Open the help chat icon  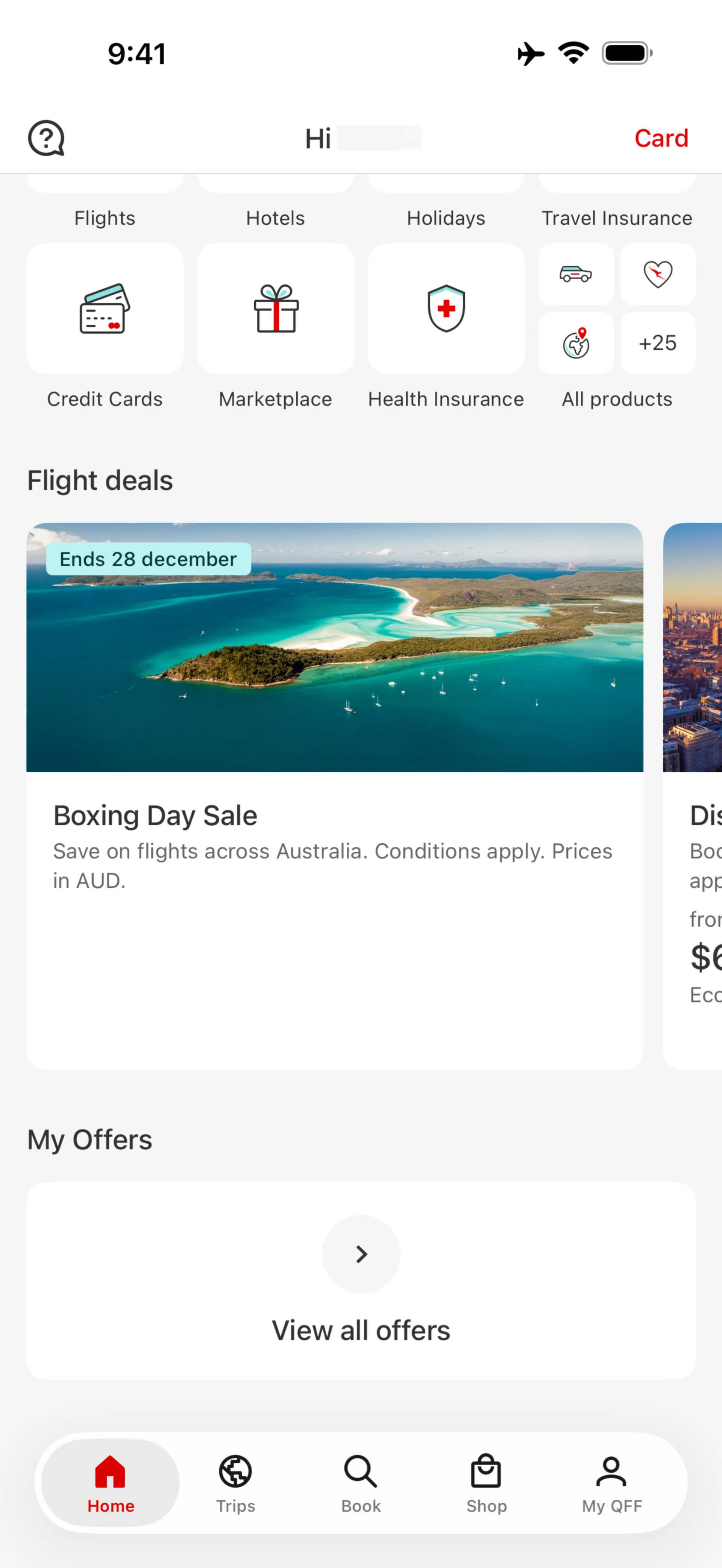(46, 138)
